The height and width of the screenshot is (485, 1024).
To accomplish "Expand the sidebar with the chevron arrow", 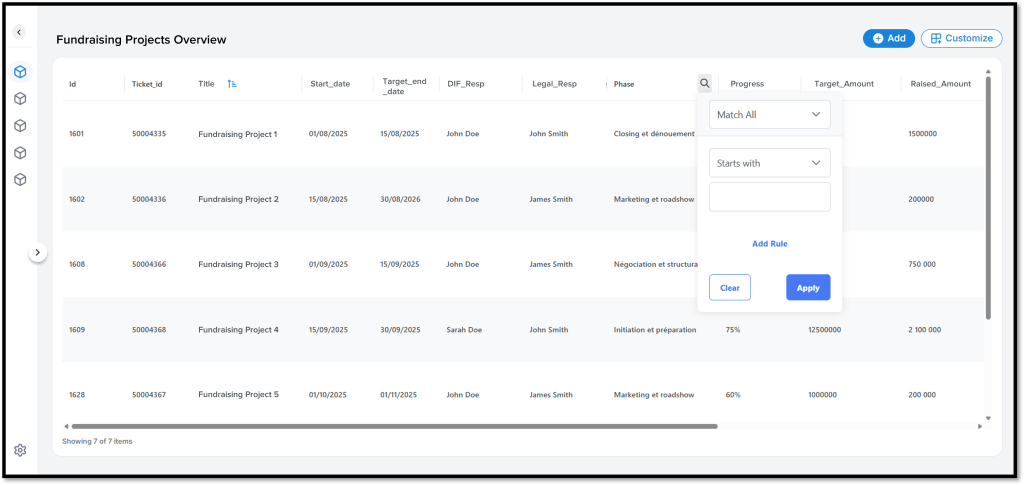I will [x=37, y=253].
